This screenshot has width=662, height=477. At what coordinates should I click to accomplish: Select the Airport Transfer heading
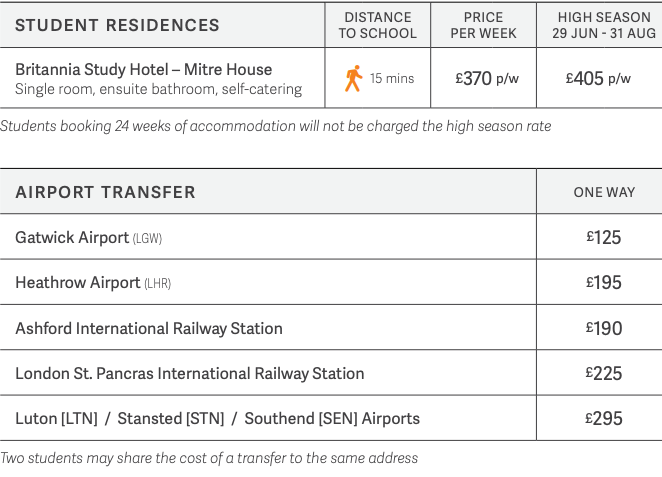click(x=105, y=192)
